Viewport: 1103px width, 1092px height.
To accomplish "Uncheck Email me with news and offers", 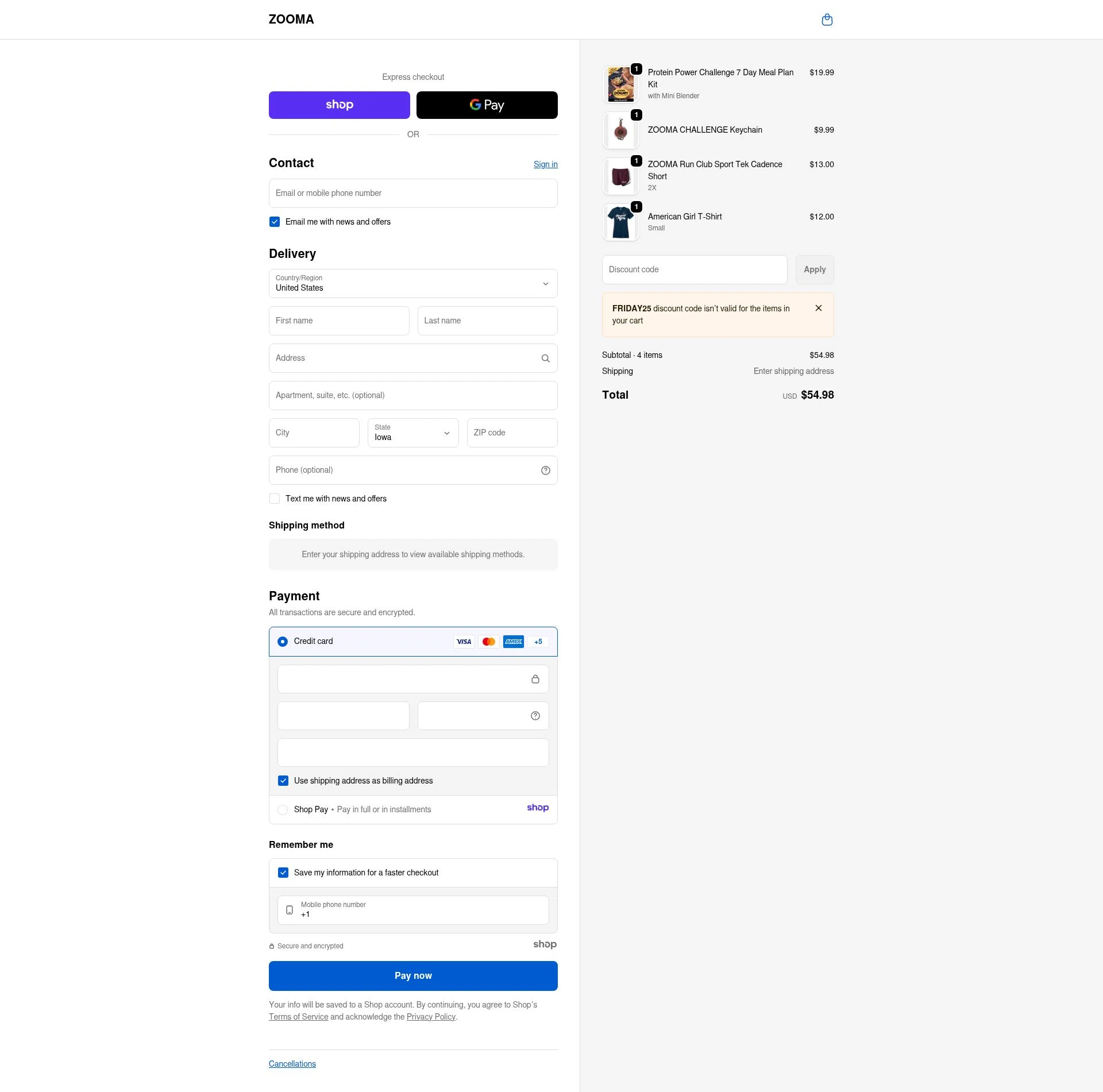I will (x=275, y=222).
